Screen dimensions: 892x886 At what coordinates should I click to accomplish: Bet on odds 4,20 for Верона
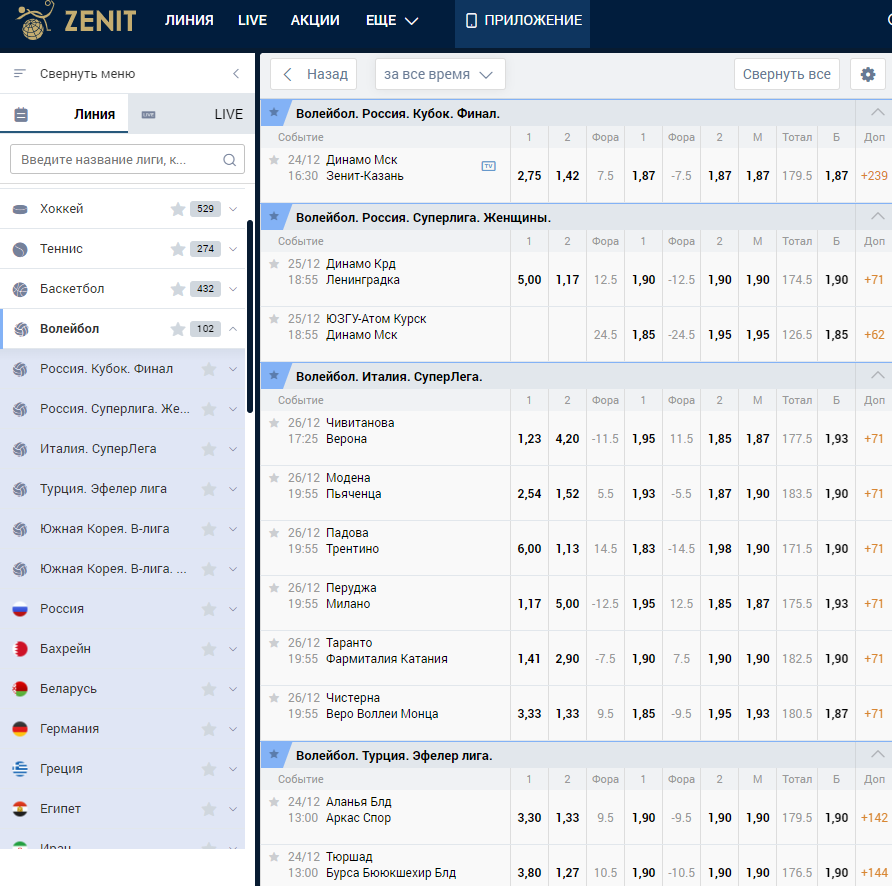tap(567, 439)
